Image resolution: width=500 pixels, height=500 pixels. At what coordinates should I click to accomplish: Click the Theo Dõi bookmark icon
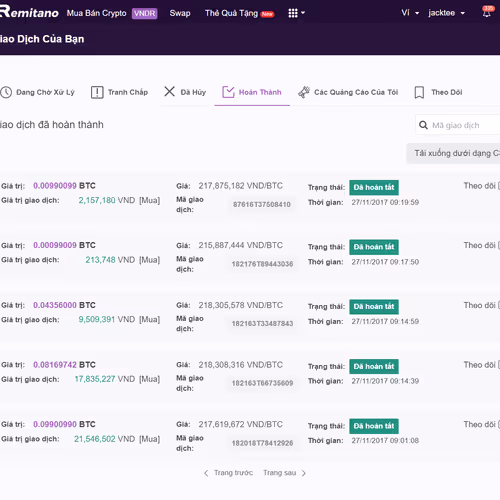point(419,92)
